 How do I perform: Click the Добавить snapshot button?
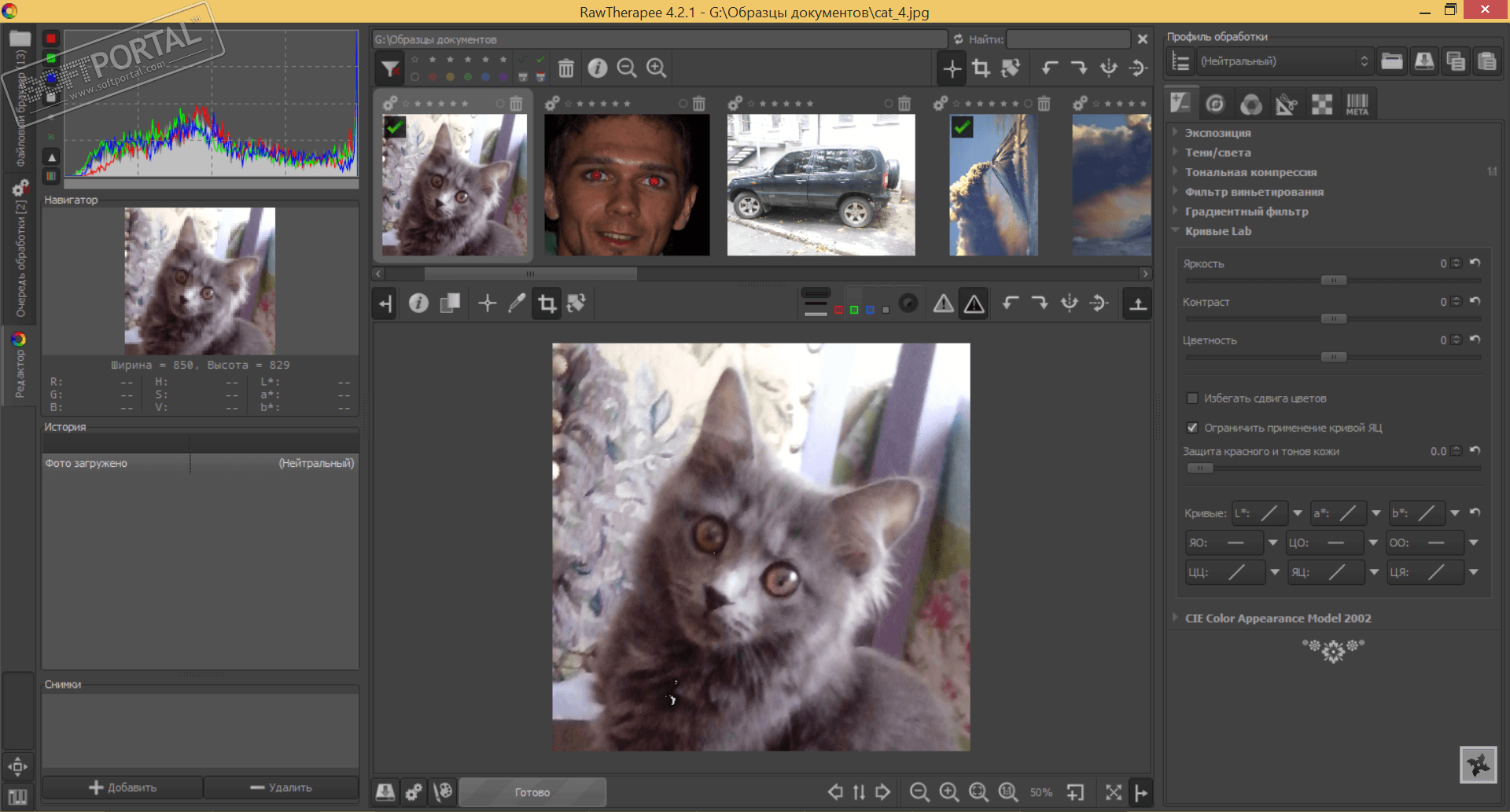(123, 787)
